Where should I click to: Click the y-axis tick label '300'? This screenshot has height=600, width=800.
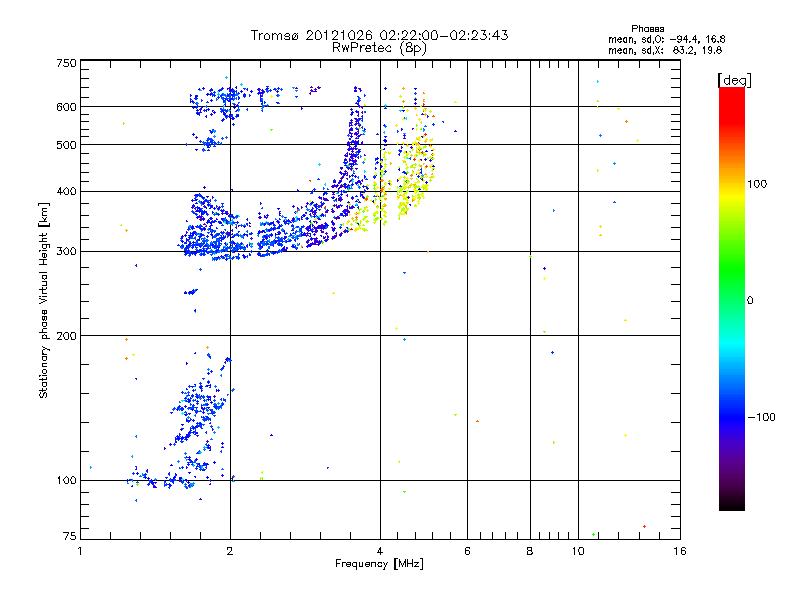66,252
